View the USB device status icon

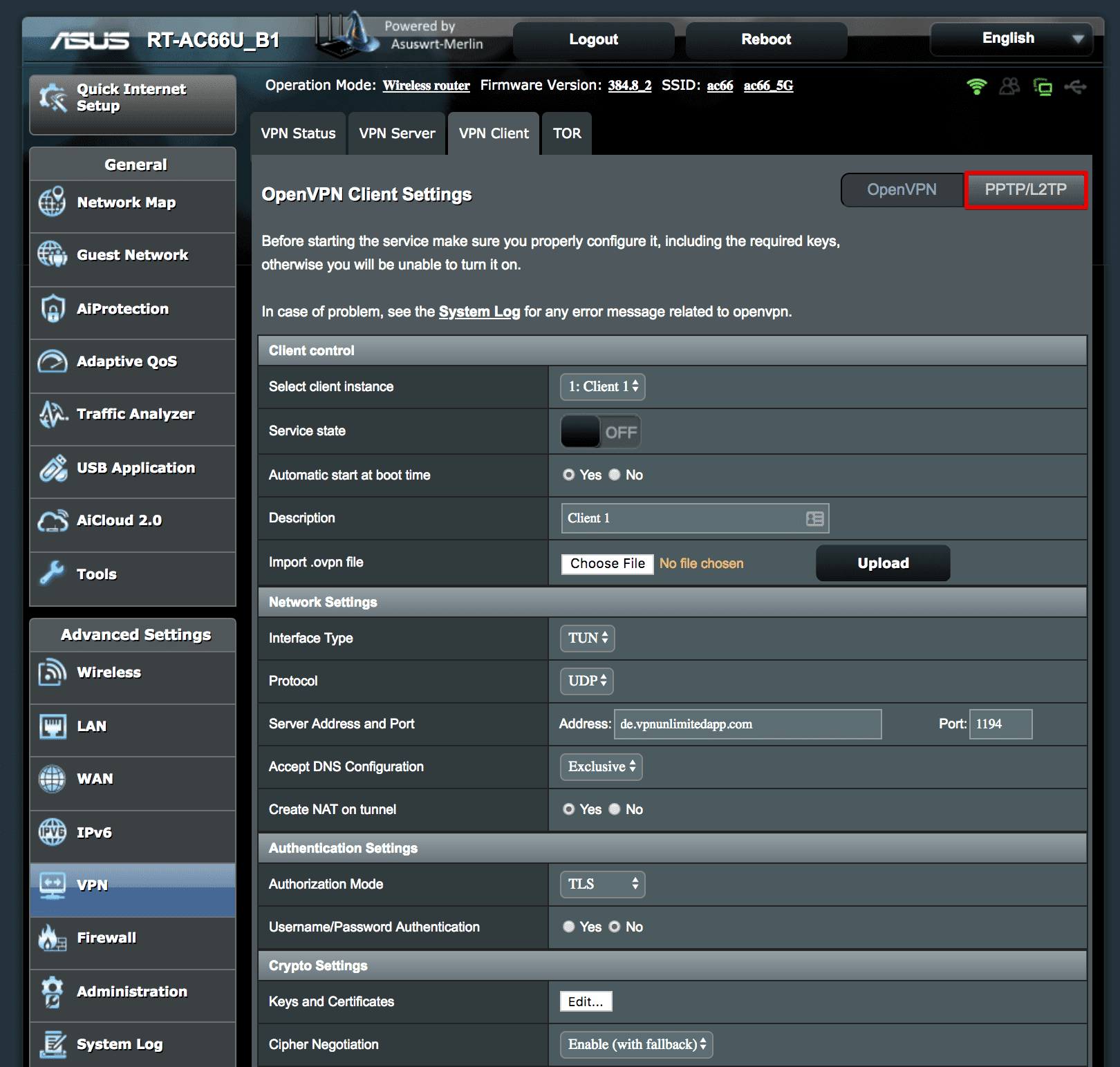pyautogui.click(x=1076, y=86)
